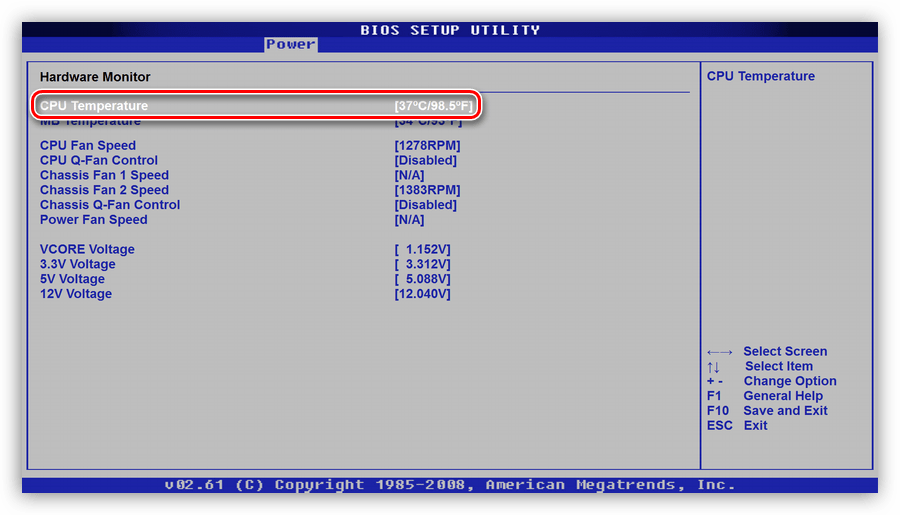Screen dimensions: 900x515
Task: Open CPU Q-Fan Control Disabled option
Action: [425, 161]
